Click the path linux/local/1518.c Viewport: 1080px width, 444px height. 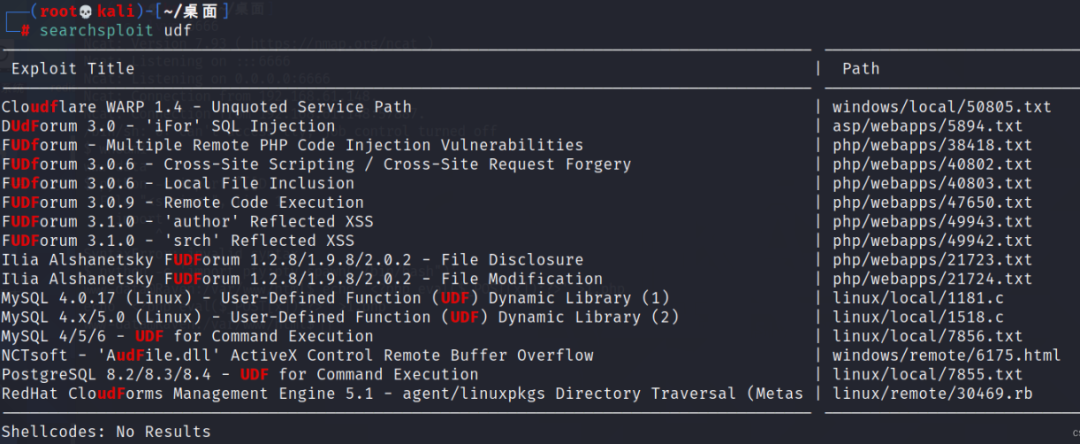tap(917, 317)
